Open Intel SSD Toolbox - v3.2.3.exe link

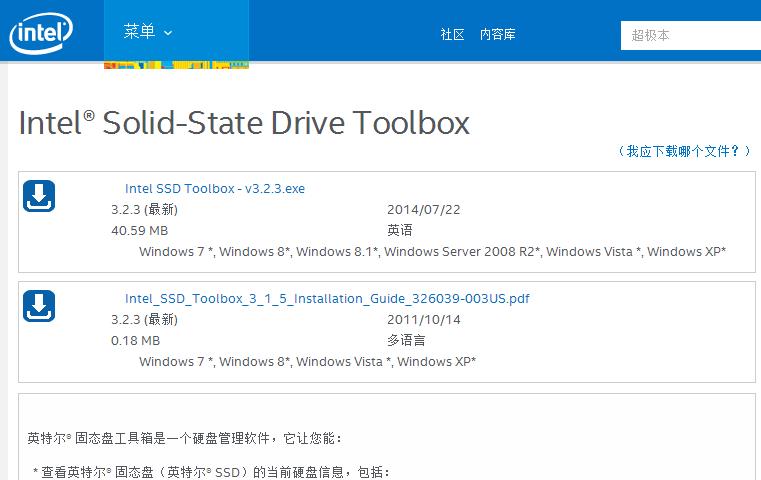click(215, 188)
